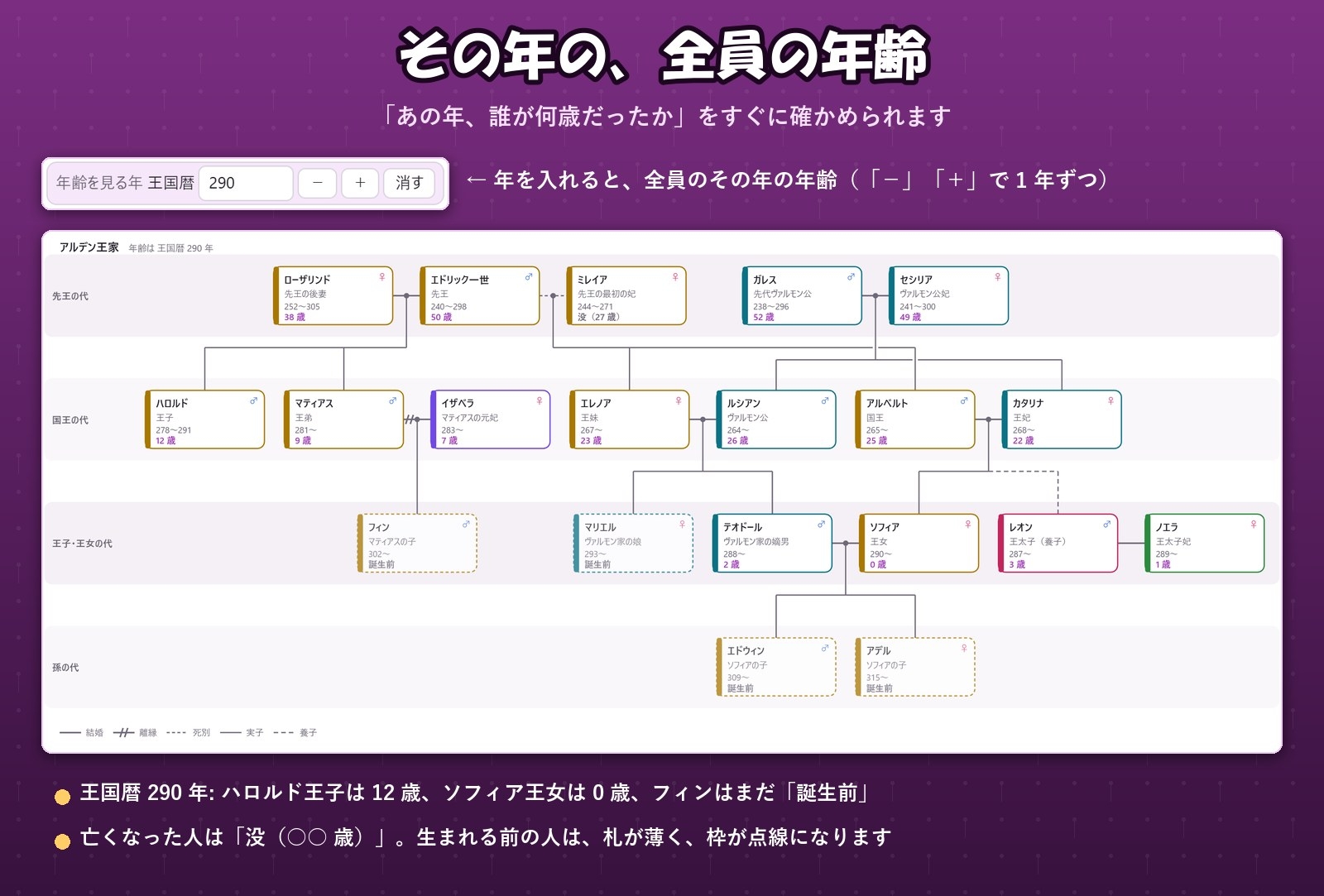
Task: Open the マティアス card
Action: pyautogui.click(x=344, y=419)
